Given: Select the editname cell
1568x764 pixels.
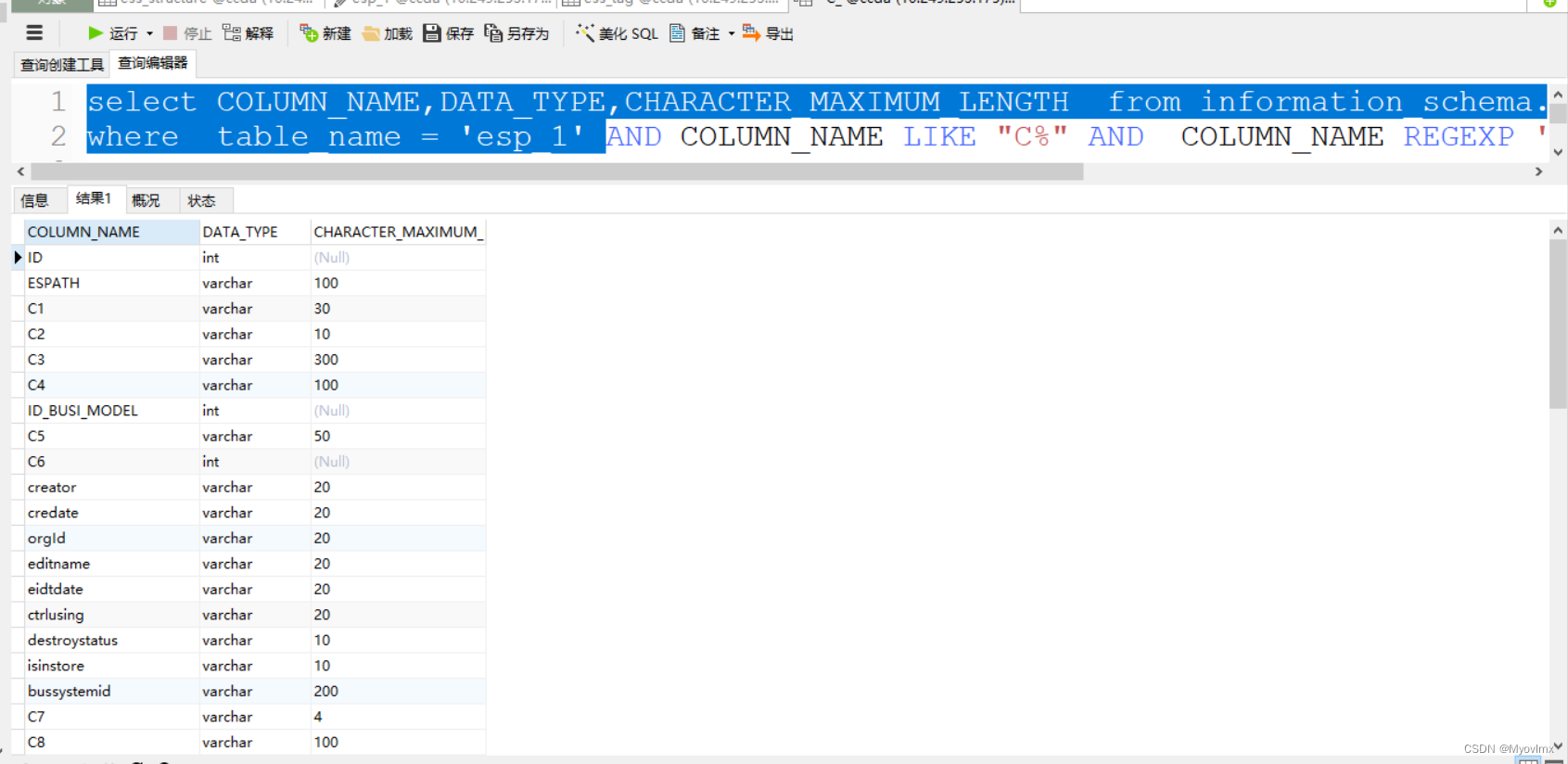Looking at the screenshot, I should click(110, 564).
